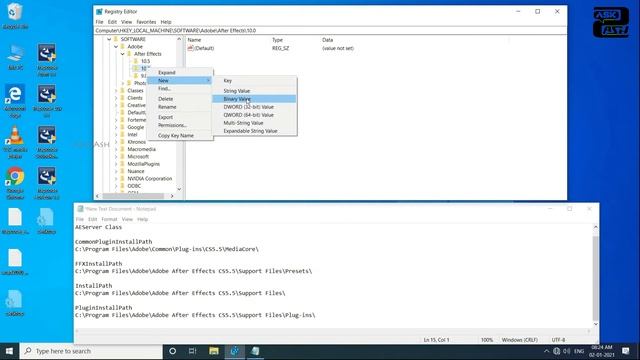
Task: Expand the Google tree node
Action: coord(116,127)
